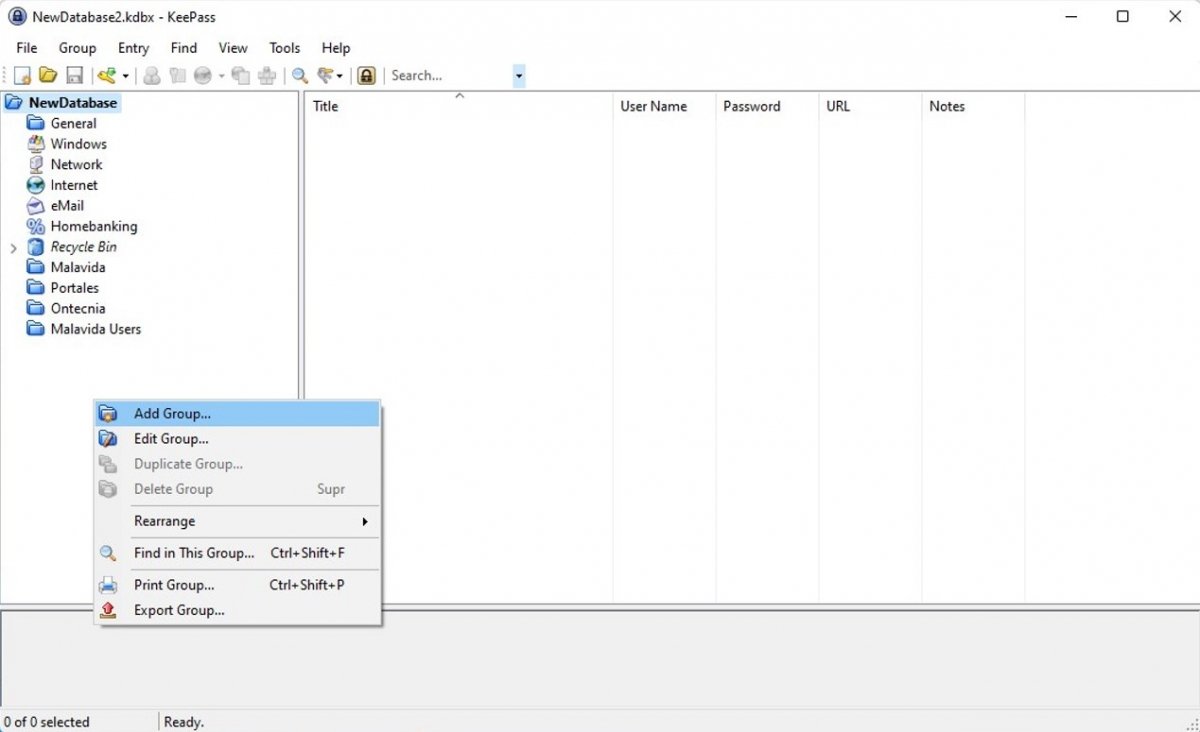Image resolution: width=1200 pixels, height=732 pixels.
Task: Open the Search box dropdown arrow
Action: click(519, 76)
